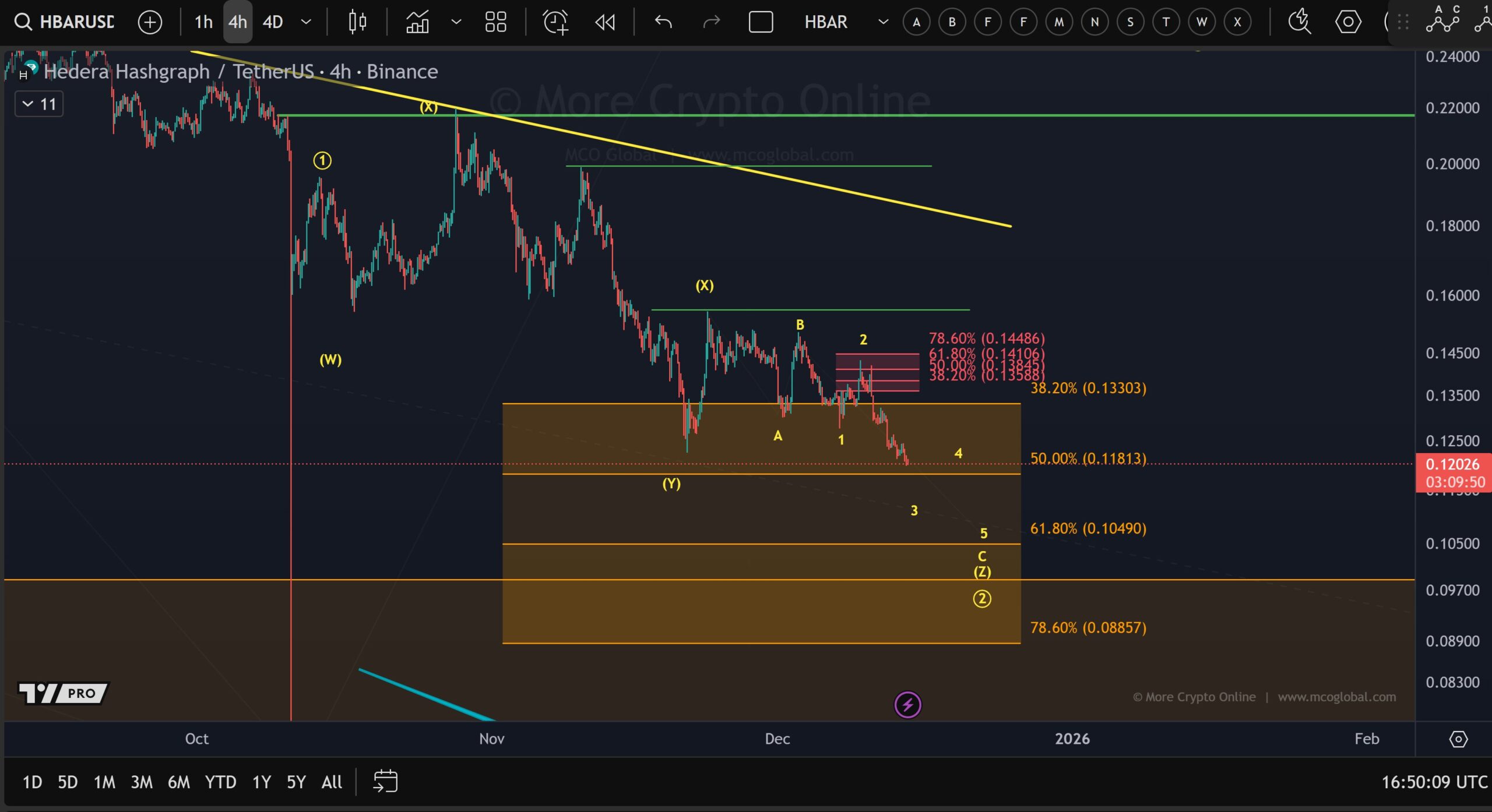Open quick search lightning icon
The width and height of the screenshot is (1492, 812).
[1299, 22]
